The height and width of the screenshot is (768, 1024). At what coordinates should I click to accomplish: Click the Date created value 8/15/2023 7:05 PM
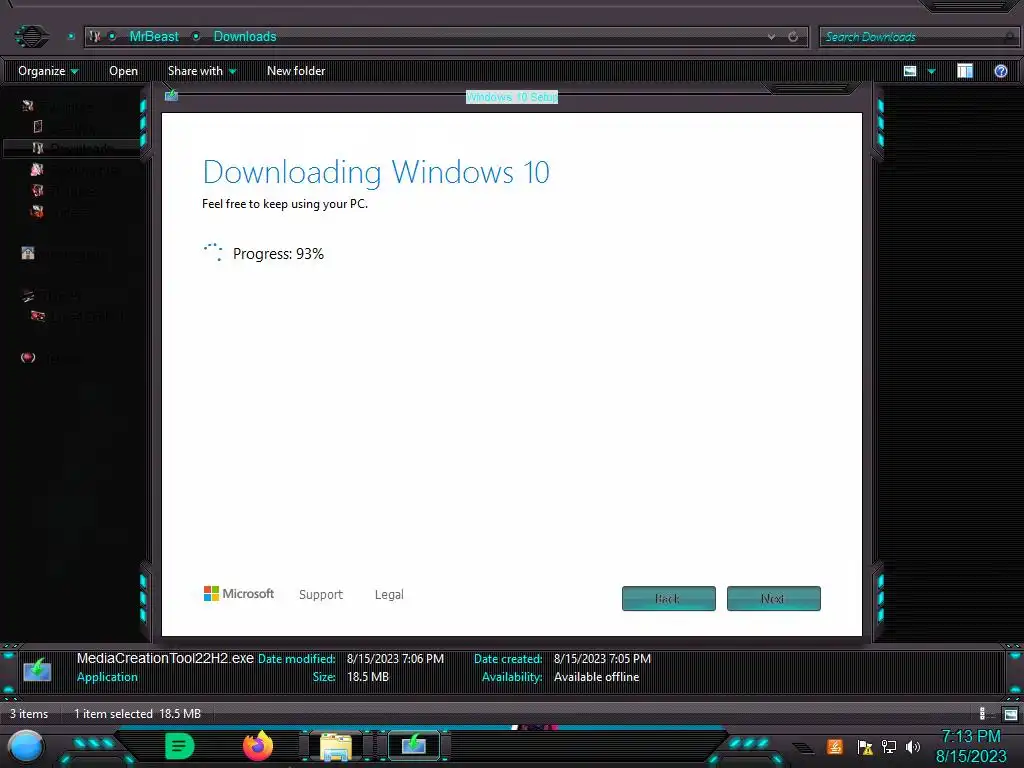(602, 659)
